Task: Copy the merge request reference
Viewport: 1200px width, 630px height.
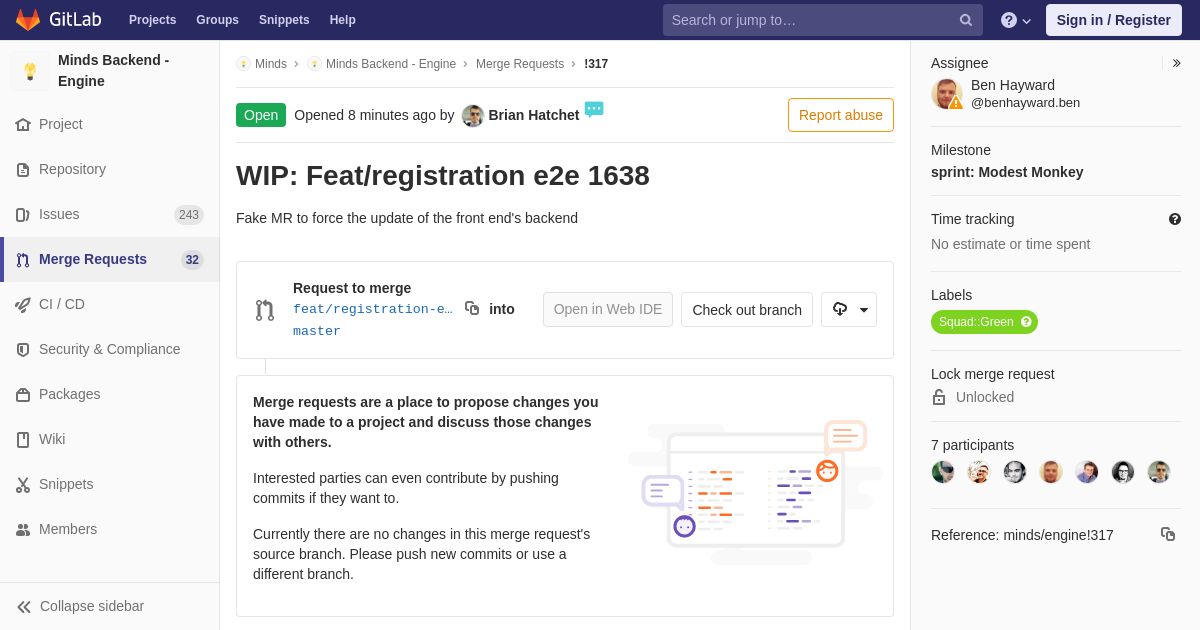Action: point(1167,534)
